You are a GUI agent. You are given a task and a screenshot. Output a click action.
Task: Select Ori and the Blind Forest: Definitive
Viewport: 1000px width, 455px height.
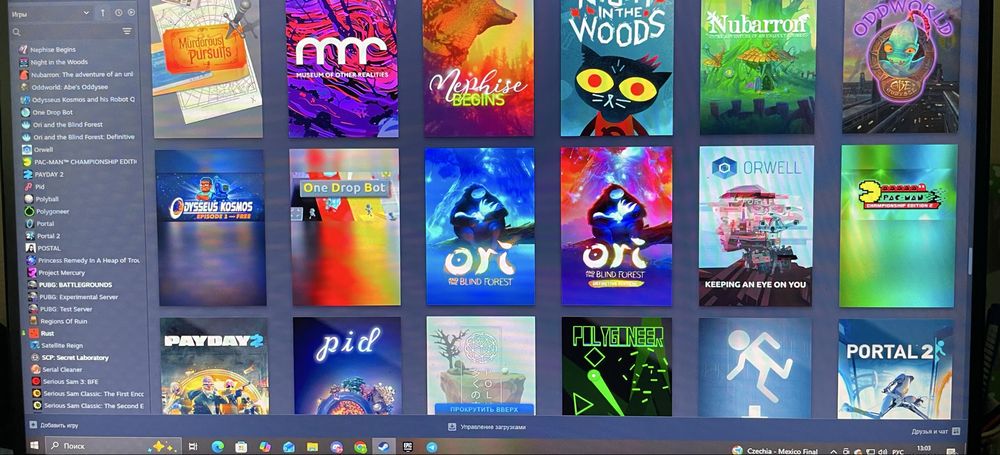[x=84, y=137]
